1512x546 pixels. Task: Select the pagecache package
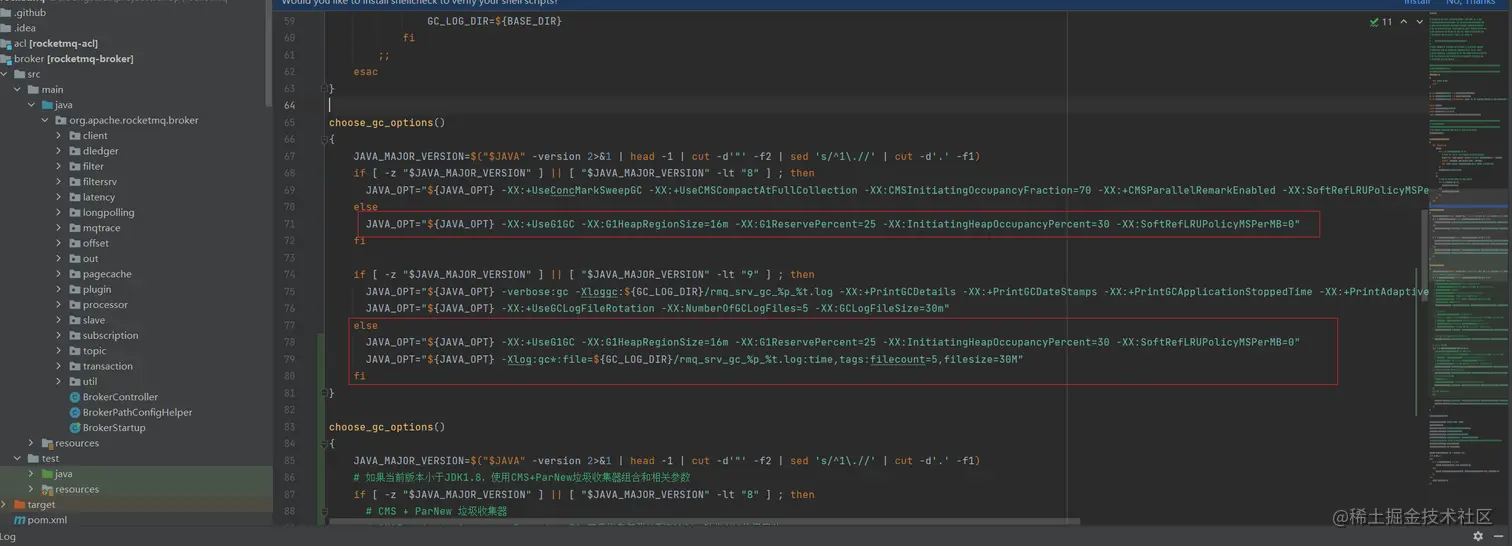tap(107, 274)
